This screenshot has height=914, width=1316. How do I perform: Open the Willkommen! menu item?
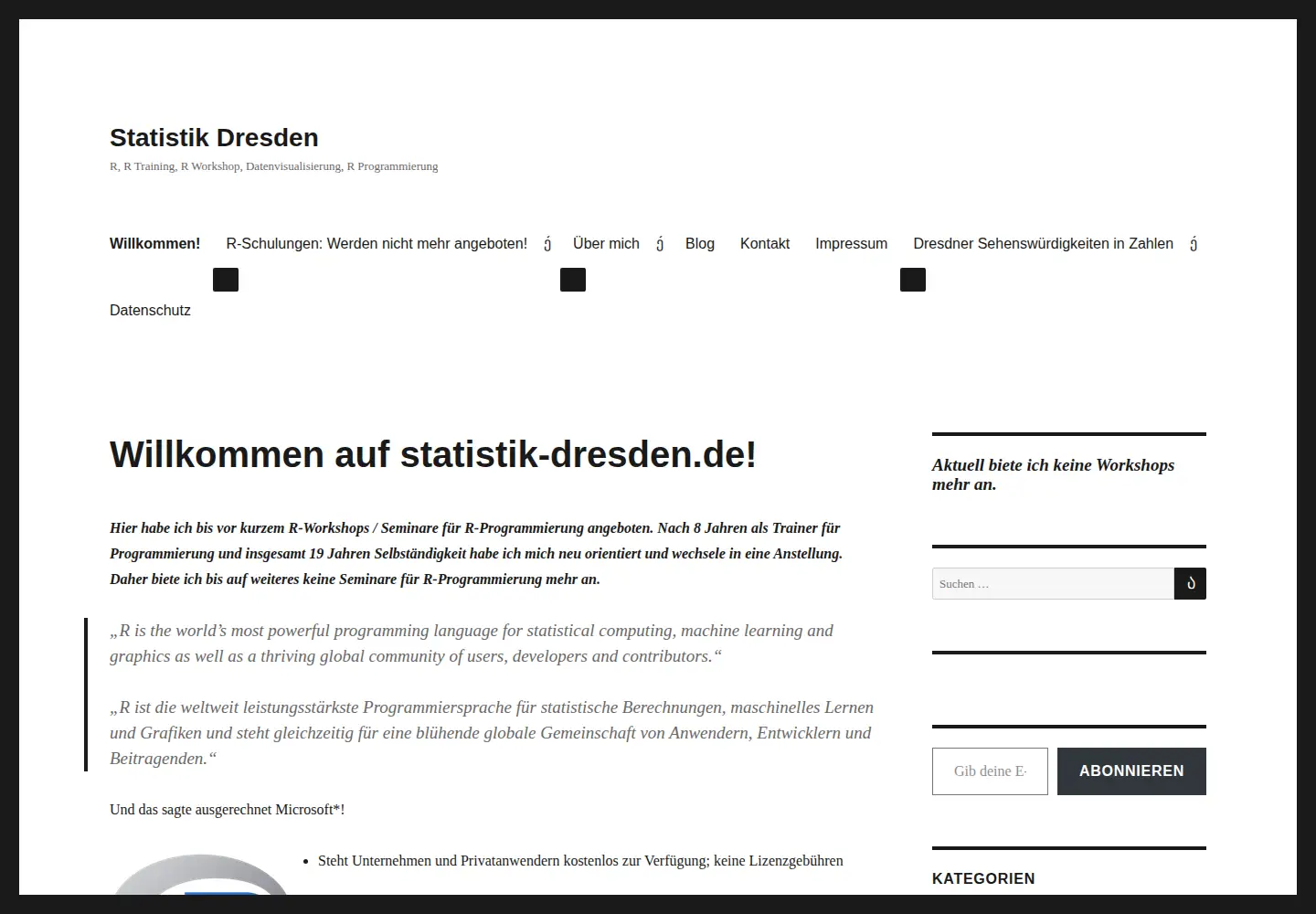154,243
